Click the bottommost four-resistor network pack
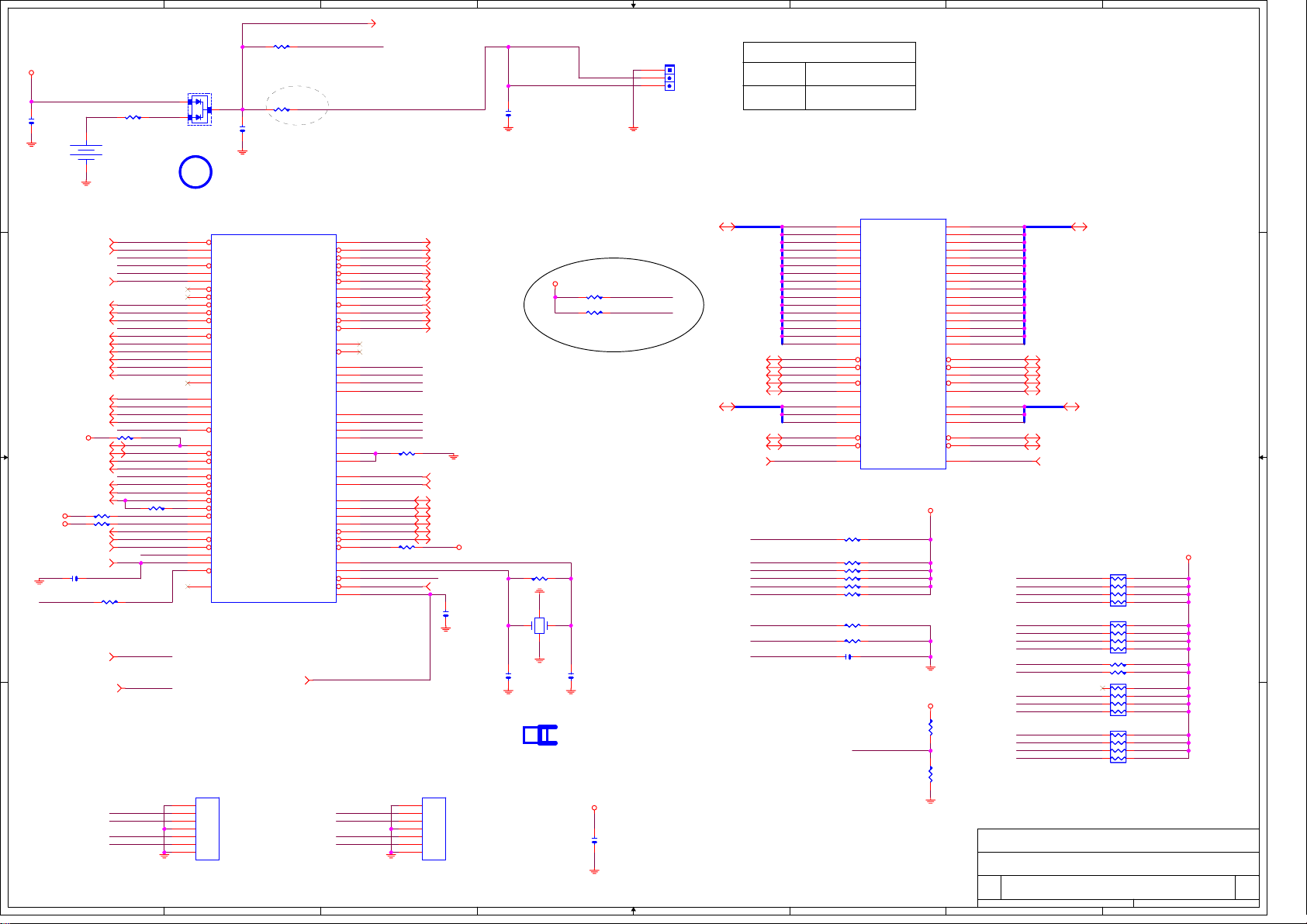The image size is (1307, 924). click(1118, 746)
